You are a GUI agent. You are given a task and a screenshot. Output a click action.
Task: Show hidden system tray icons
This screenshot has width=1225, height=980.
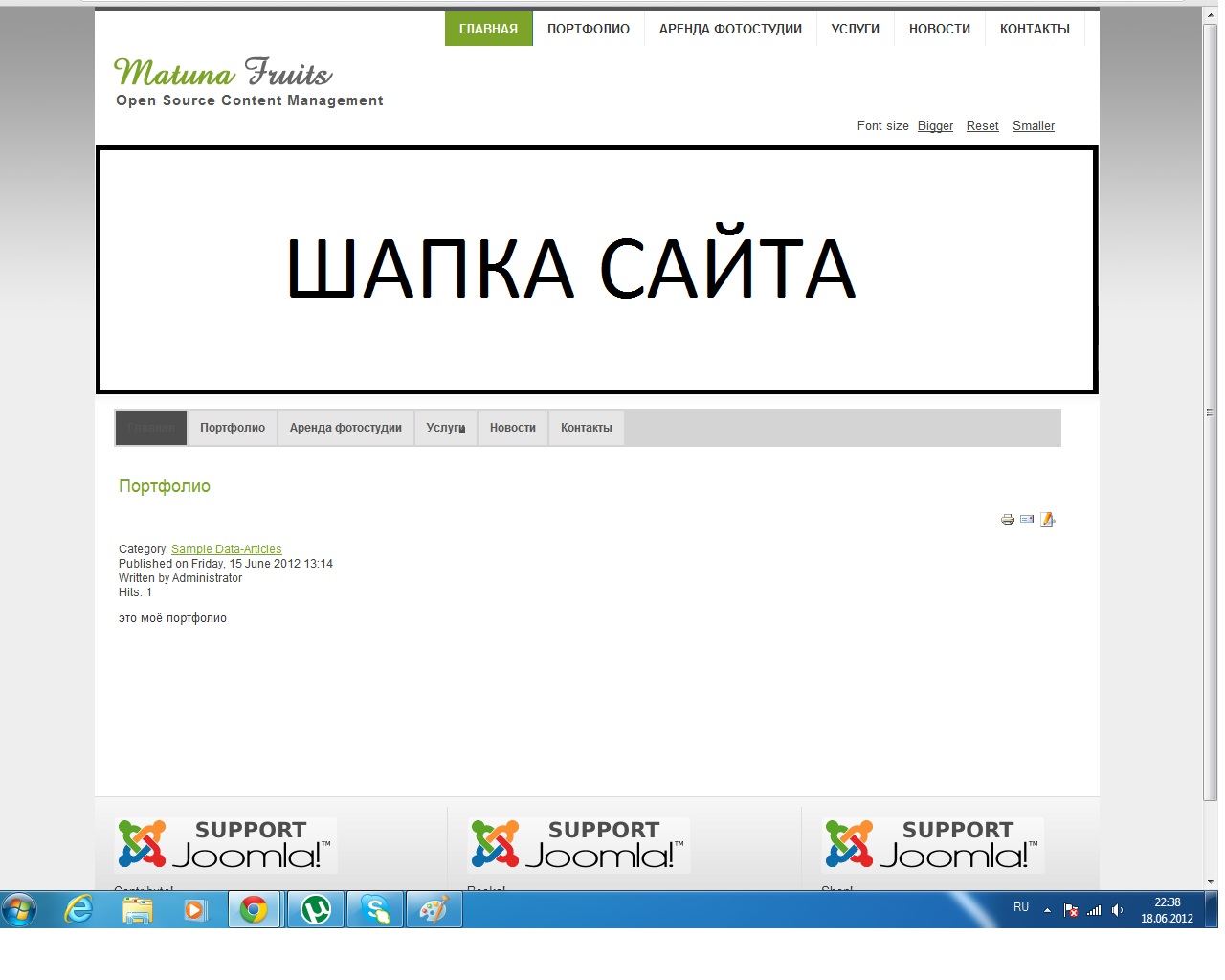(x=1047, y=910)
